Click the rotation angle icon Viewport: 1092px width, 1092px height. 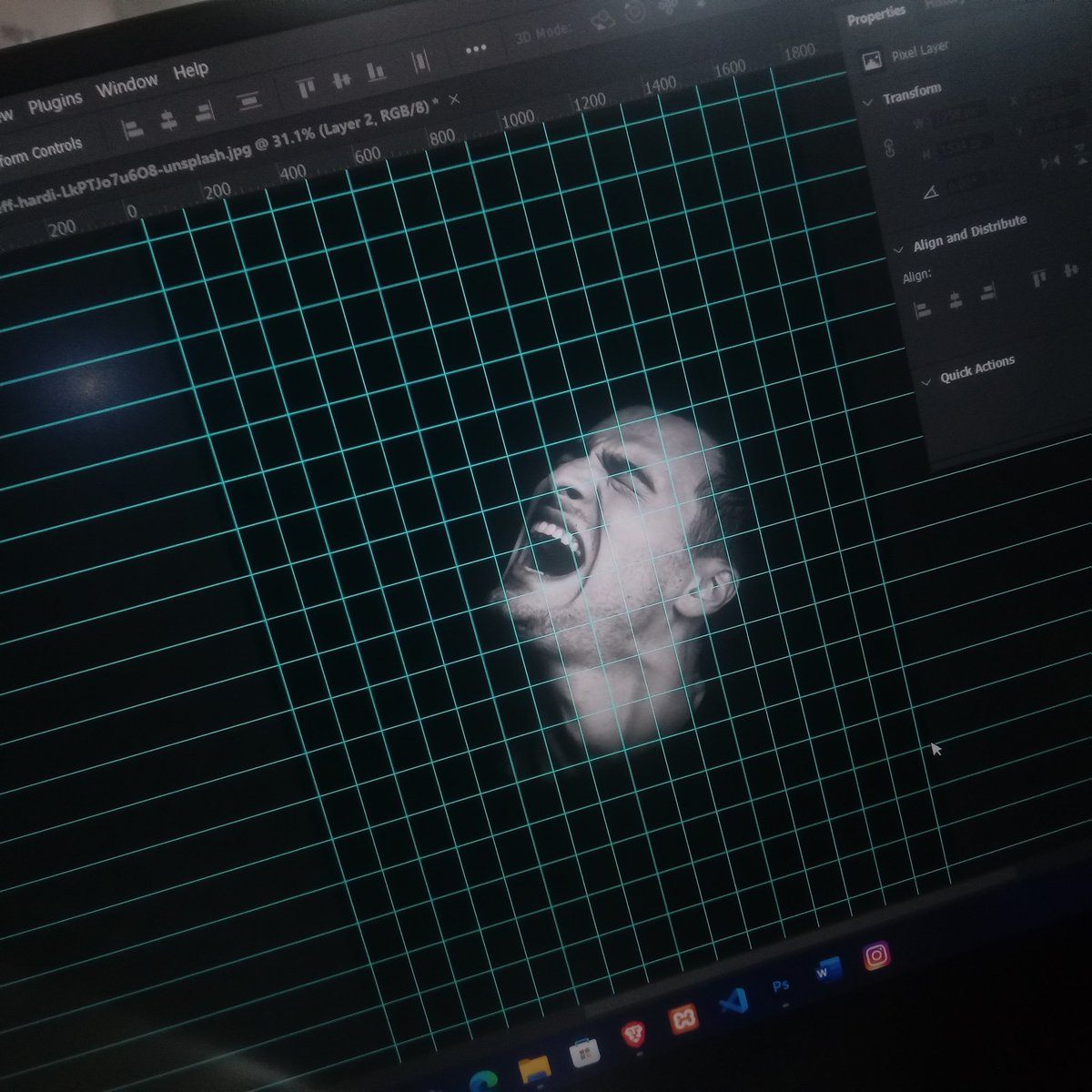click(x=930, y=192)
